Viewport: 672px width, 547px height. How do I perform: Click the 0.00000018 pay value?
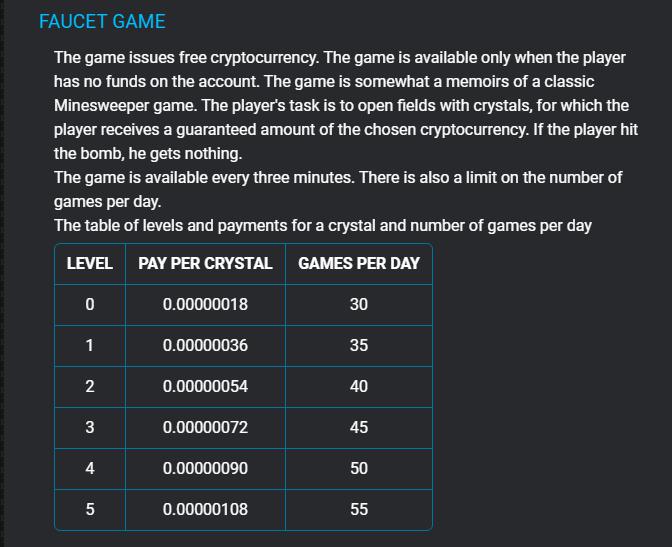(x=205, y=304)
